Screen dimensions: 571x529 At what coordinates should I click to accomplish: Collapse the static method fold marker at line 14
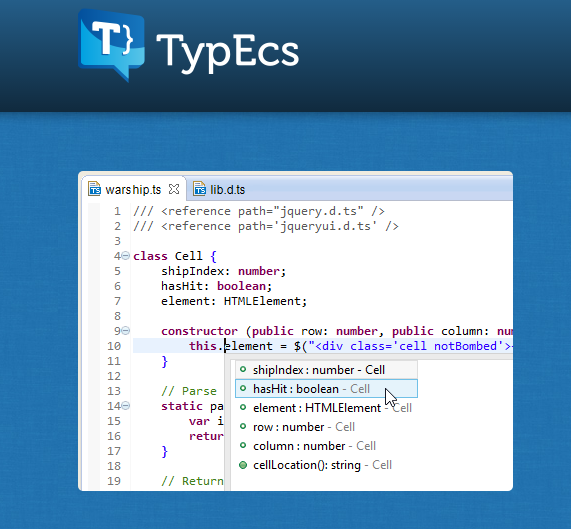(126, 405)
